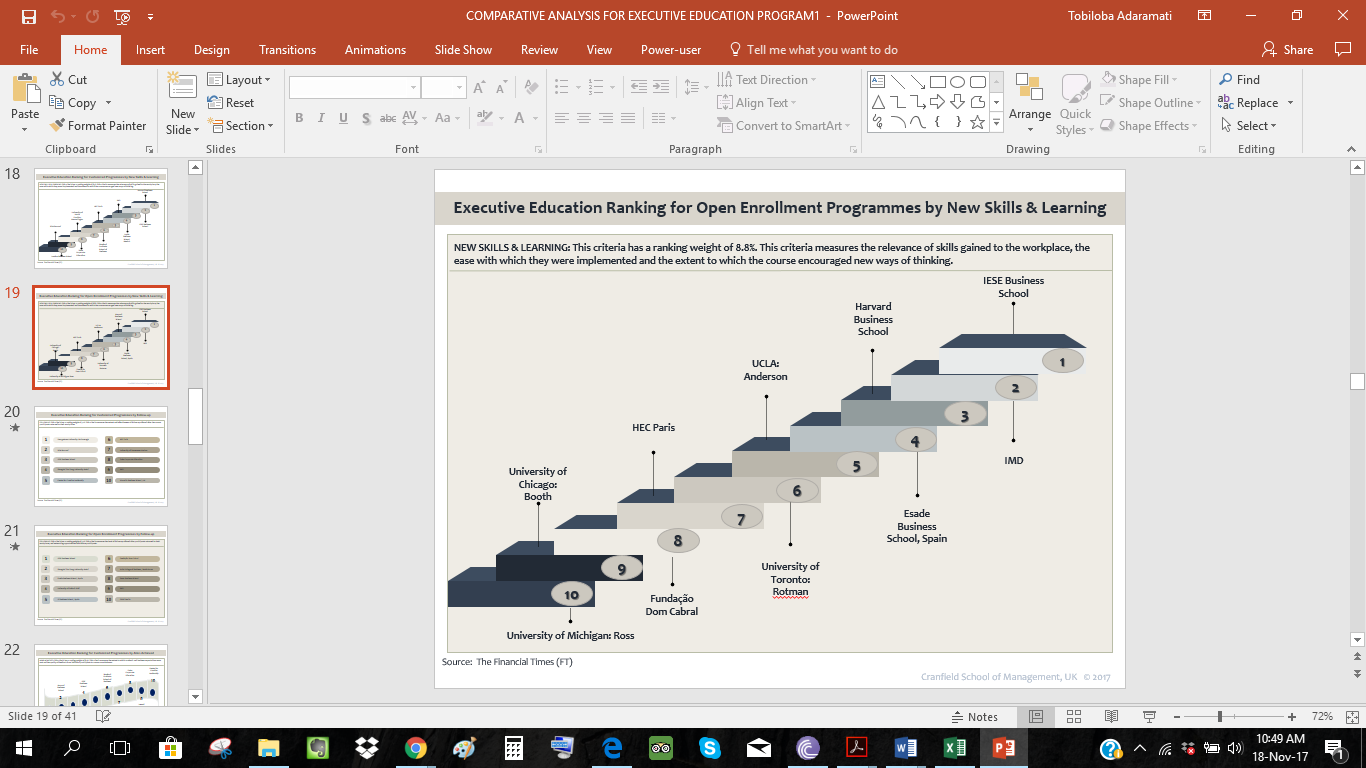Open the Shape Fill dropdown
1366x768 pixels.
tap(1138, 80)
